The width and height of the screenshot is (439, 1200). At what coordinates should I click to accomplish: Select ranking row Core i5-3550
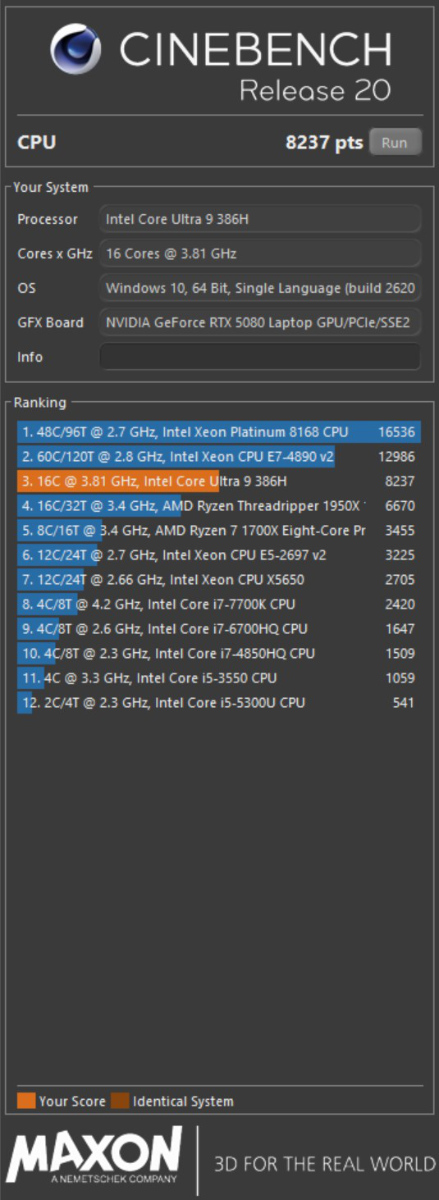click(219, 678)
